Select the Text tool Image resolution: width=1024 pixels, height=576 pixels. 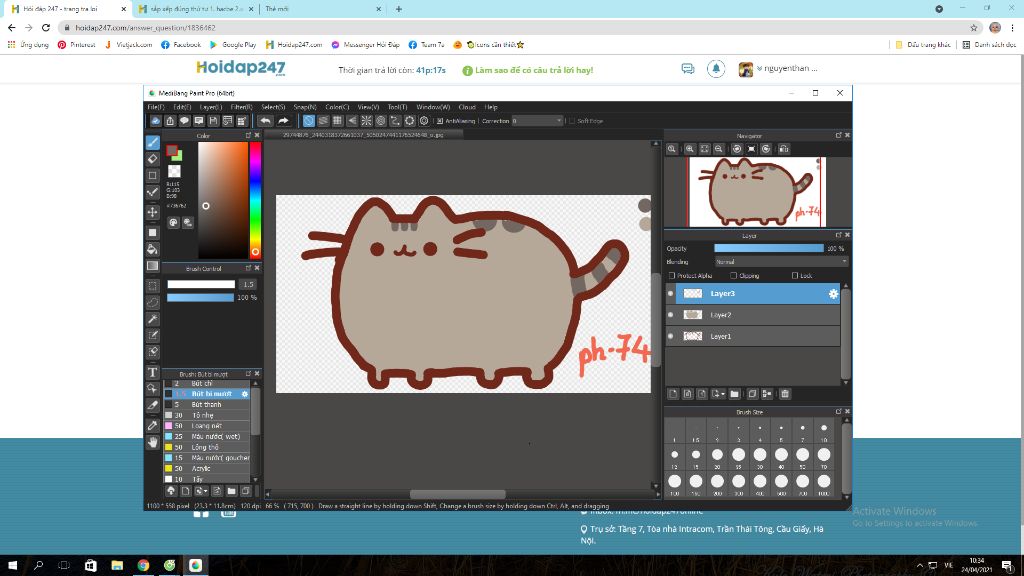click(153, 372)
